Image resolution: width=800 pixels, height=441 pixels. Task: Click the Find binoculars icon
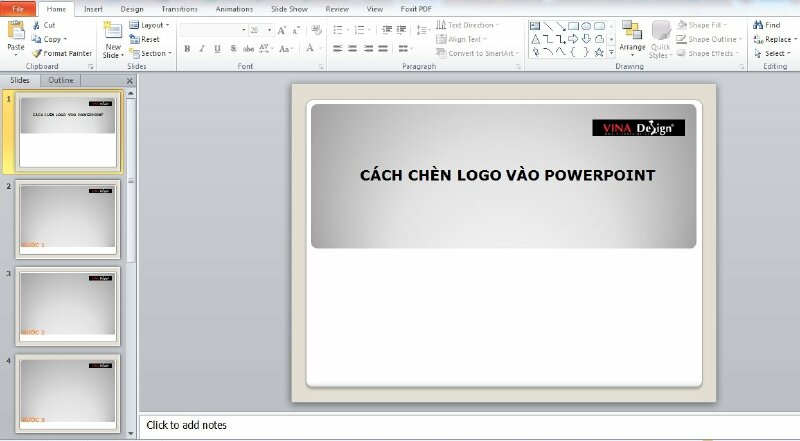click(758, 24)
